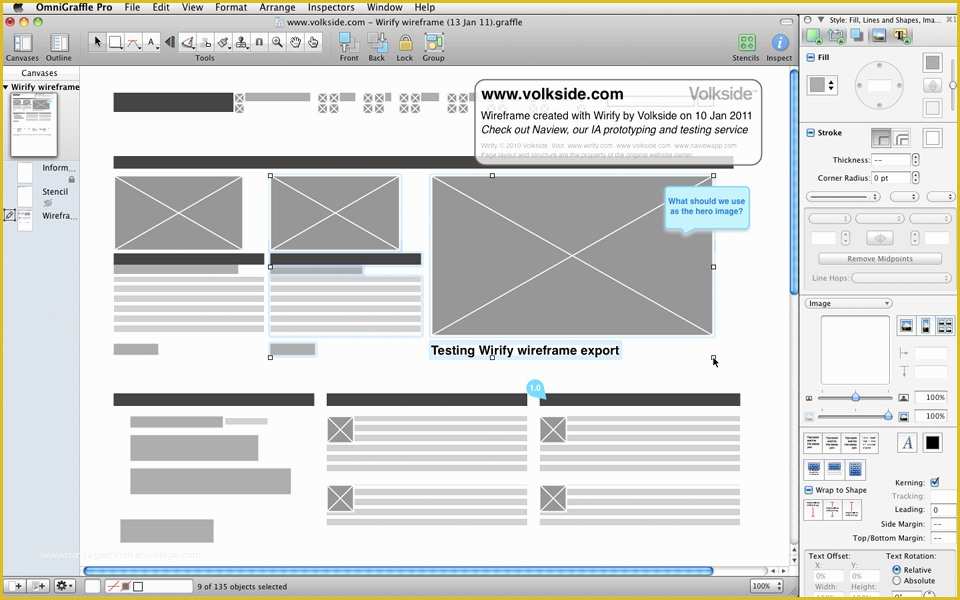The height and width of the screenshot is (600, 960).
Task: Select the arrow Selection tool
Action: point(97,42)
